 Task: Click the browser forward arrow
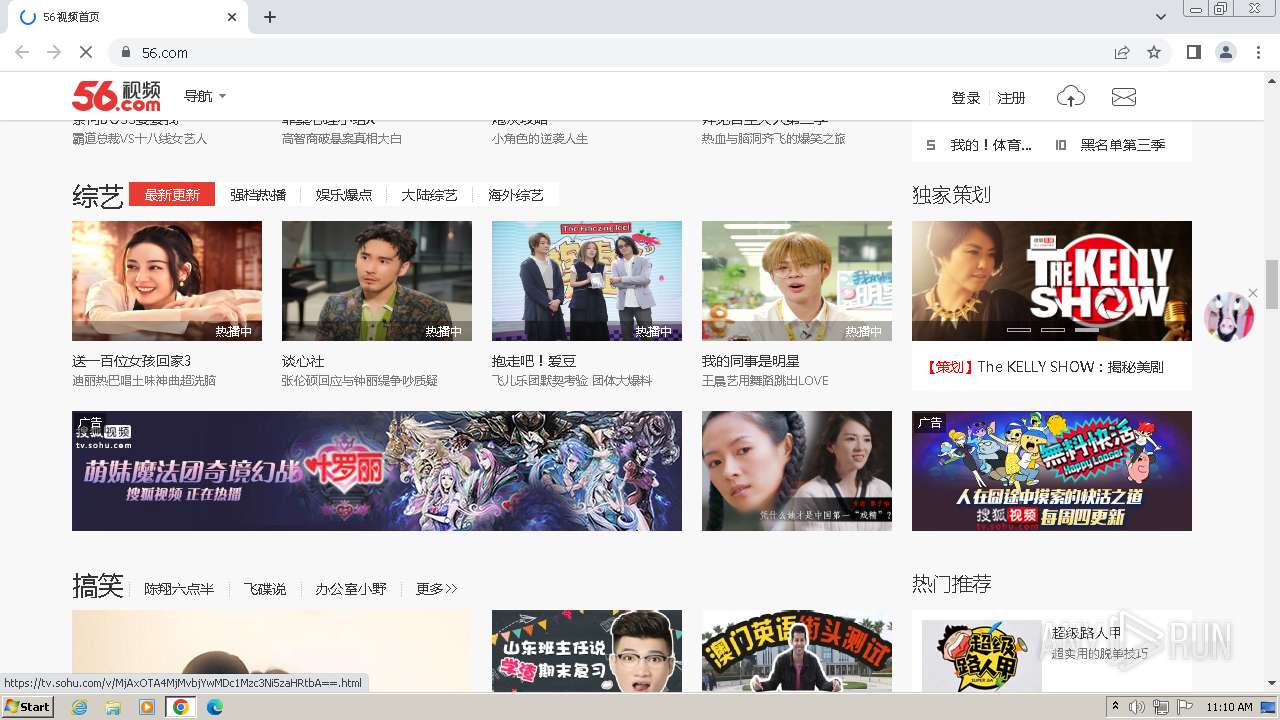(54, 52)
